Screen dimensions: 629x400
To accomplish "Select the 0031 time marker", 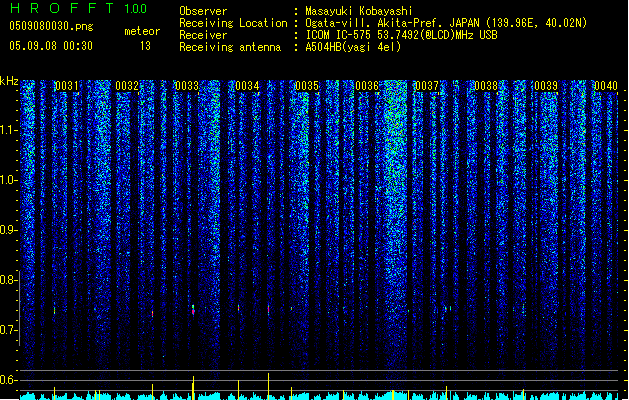I will pyautogui.click(x=67, y=86).
